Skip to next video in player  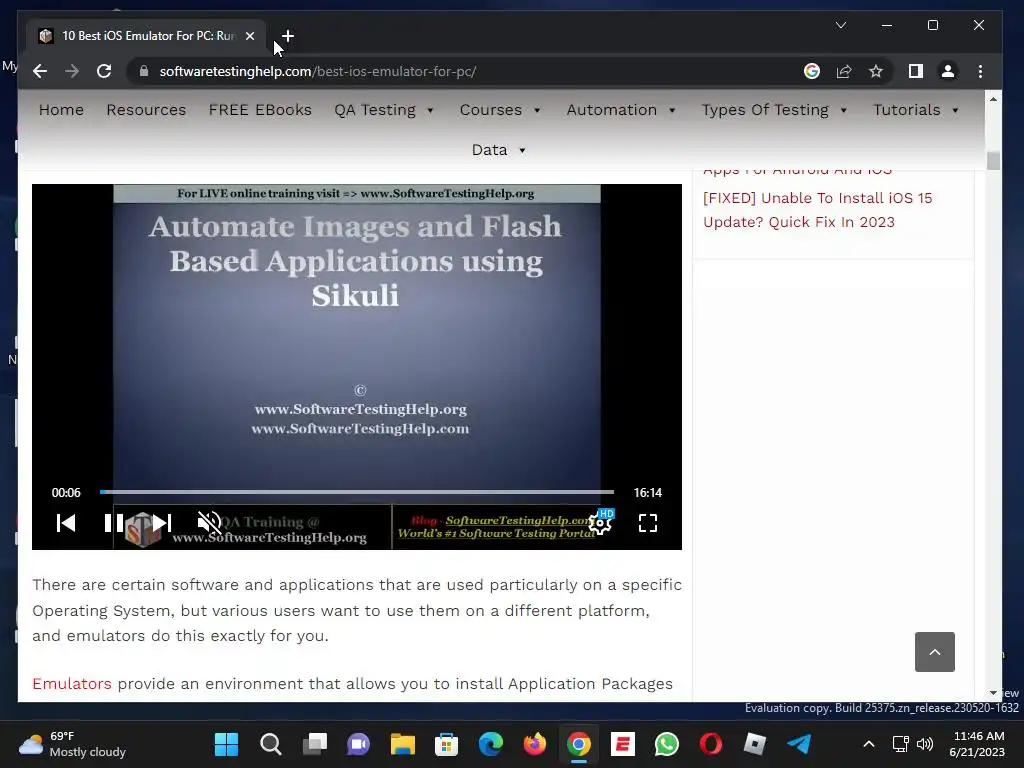click(162, 522)
